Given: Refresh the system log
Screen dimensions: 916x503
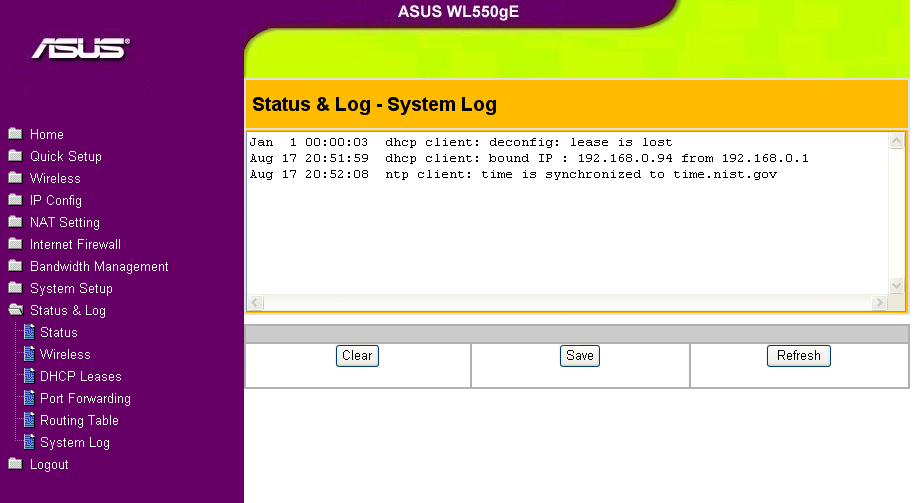Looking at the screenshot, I should [799, 356].
